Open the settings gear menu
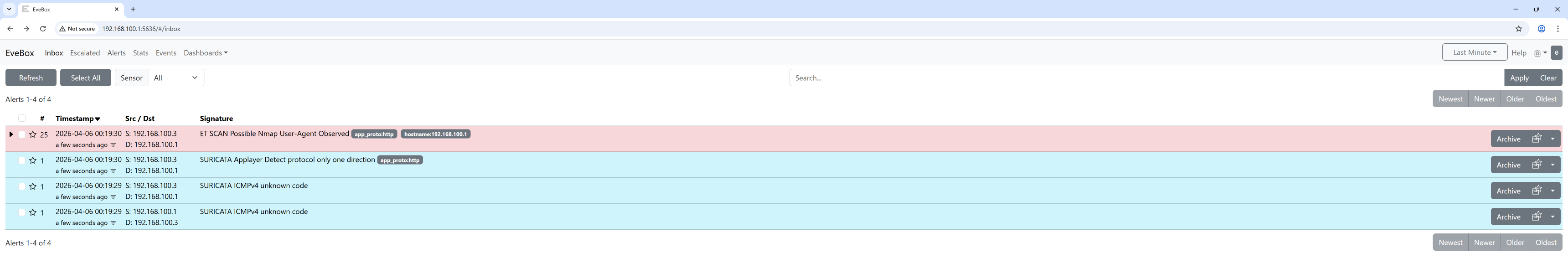This screenshot has height=274, width=1568. point(1539,53)
